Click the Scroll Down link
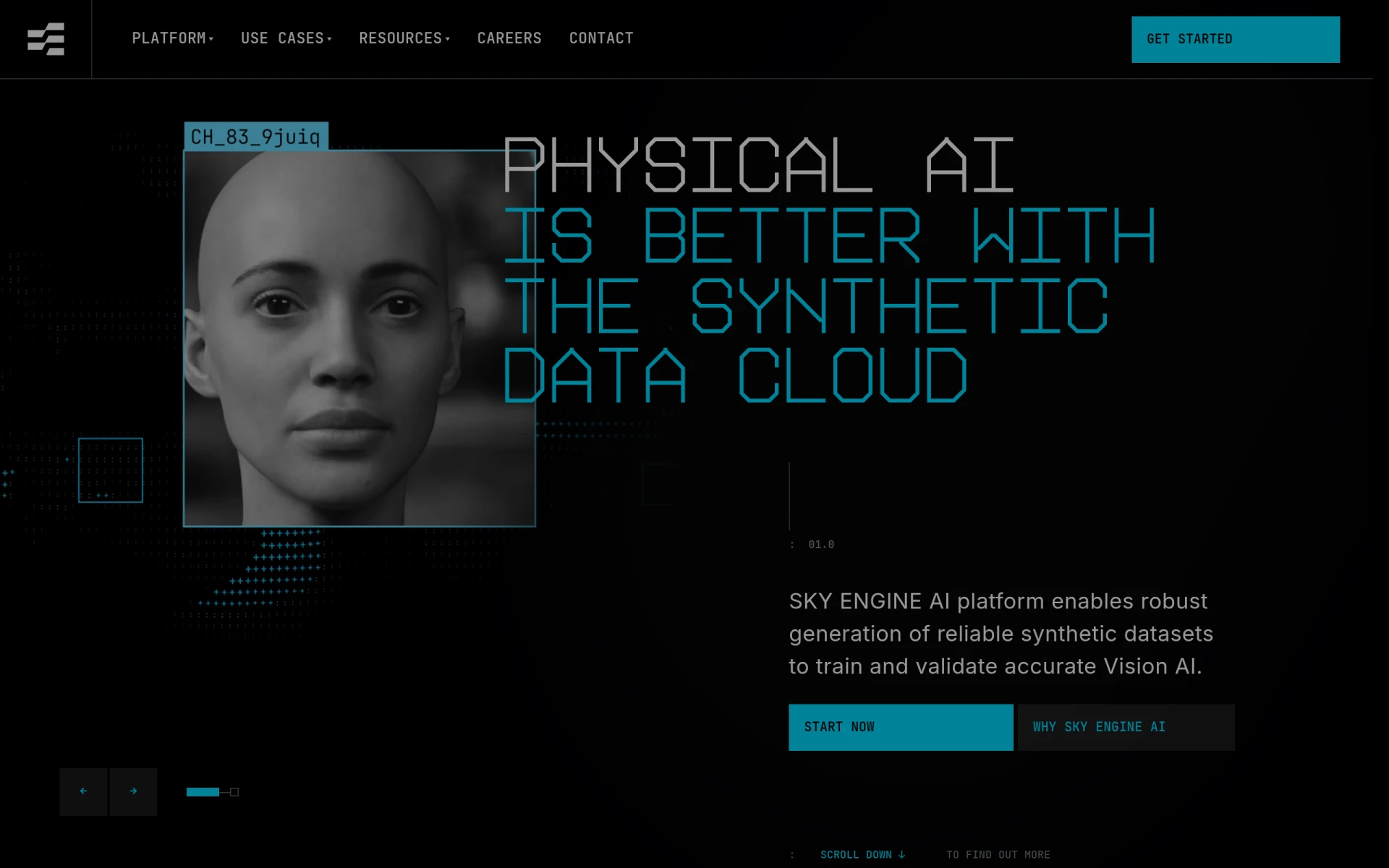Screen dimensions: 1389x868 tap(863, 855)
